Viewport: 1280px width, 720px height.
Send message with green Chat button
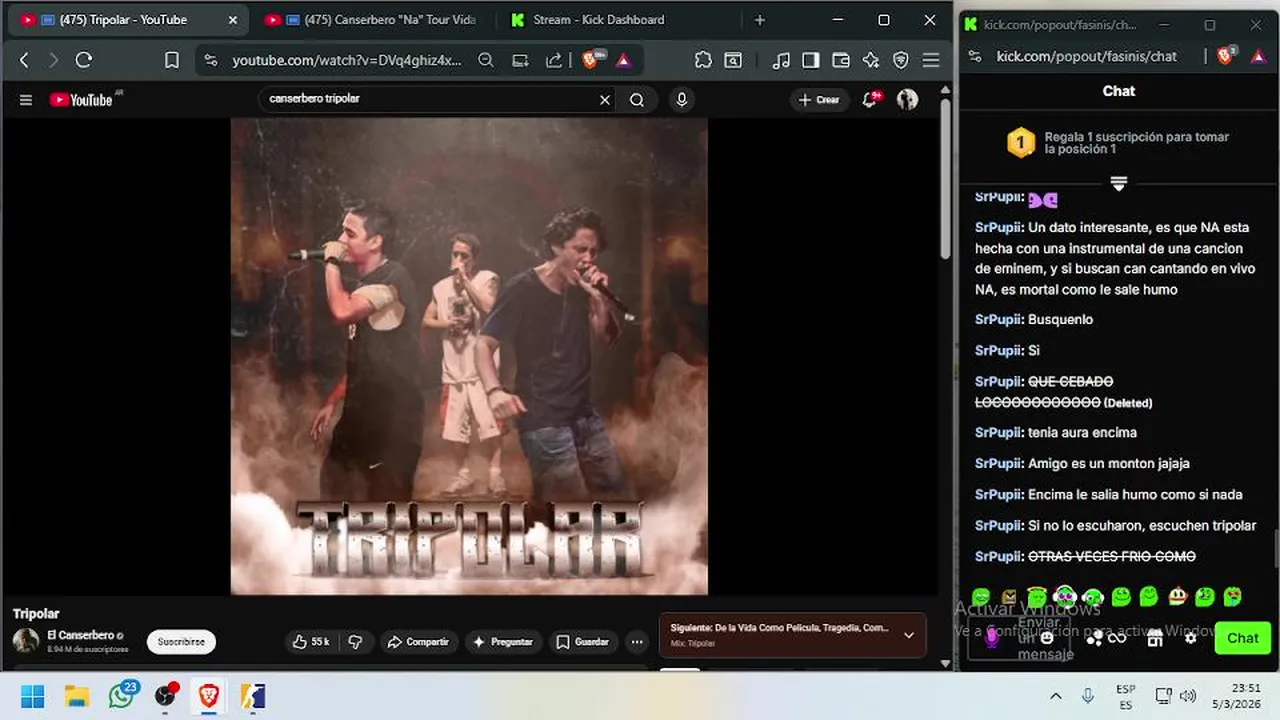[x=1242, y=638]
